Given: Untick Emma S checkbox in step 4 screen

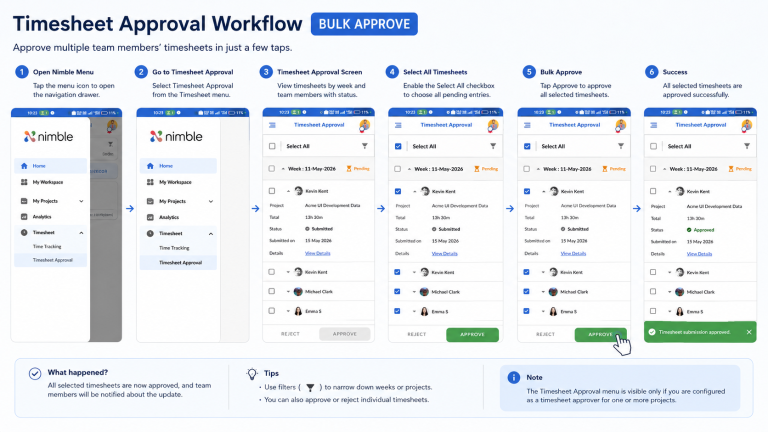Looking at the screenshot, I should [x=397, y=311].
